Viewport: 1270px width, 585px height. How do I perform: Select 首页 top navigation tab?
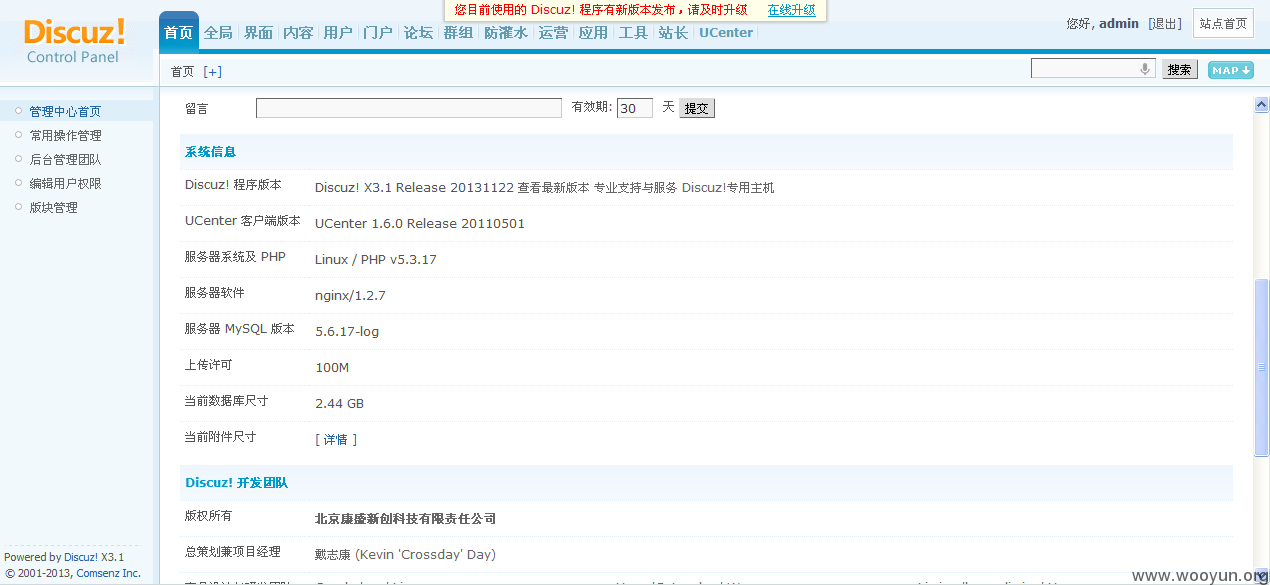(x=179, y=32)
